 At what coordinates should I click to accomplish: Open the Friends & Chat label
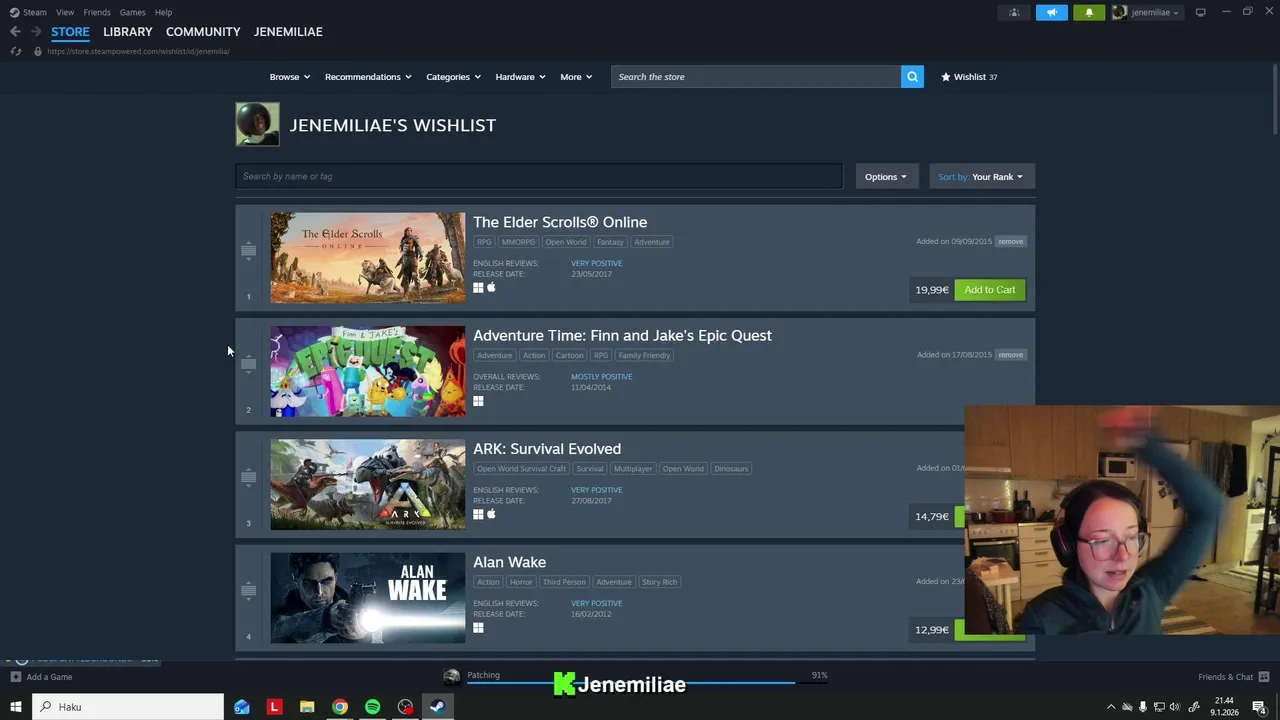coord(1225,677)
